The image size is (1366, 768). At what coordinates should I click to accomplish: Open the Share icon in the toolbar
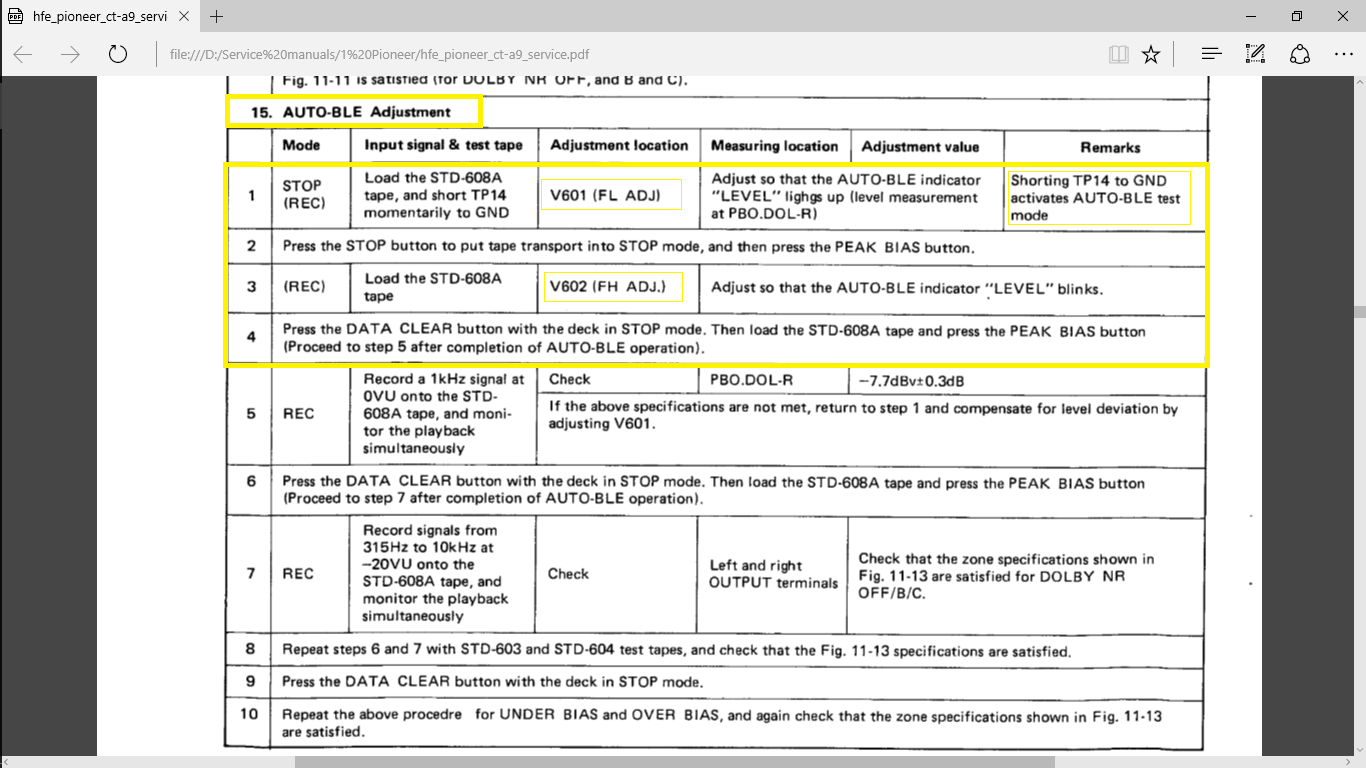coord(1299,54)
